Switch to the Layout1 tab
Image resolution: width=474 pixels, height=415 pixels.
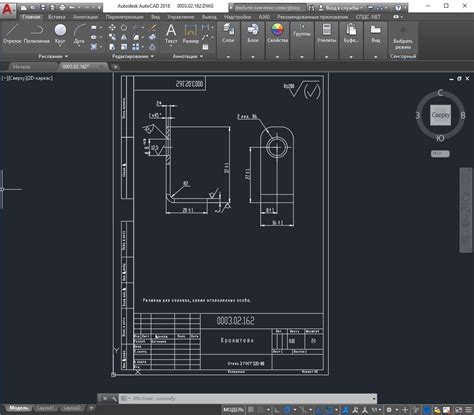point(45,408)
